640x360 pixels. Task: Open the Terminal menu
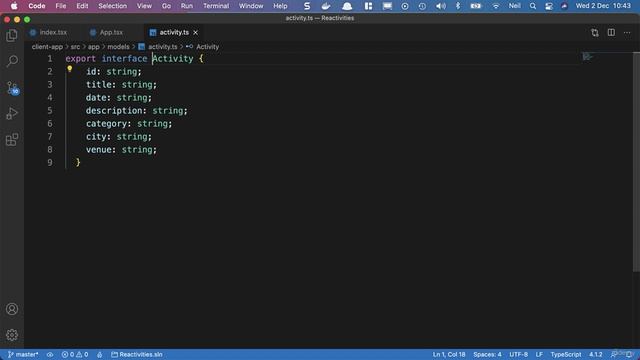216,6
